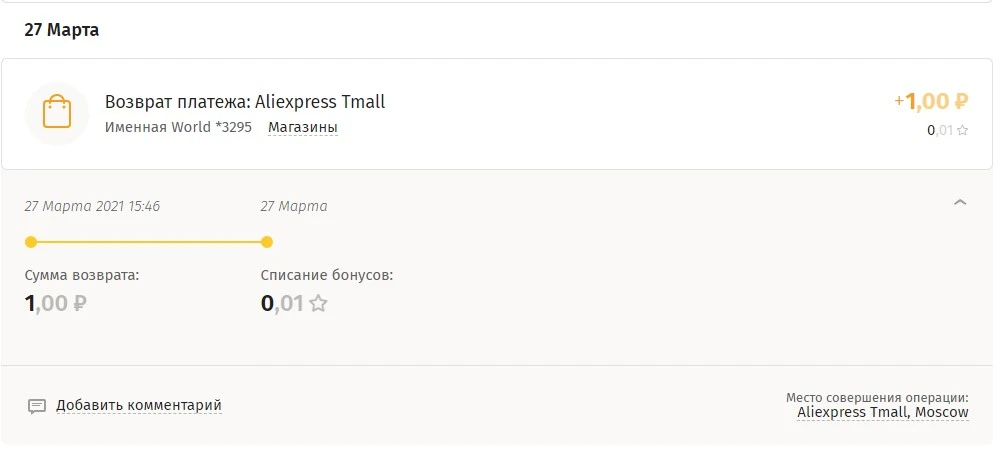Click the Именная World *3295 card label
The image size is (1001, 449).
178,127
